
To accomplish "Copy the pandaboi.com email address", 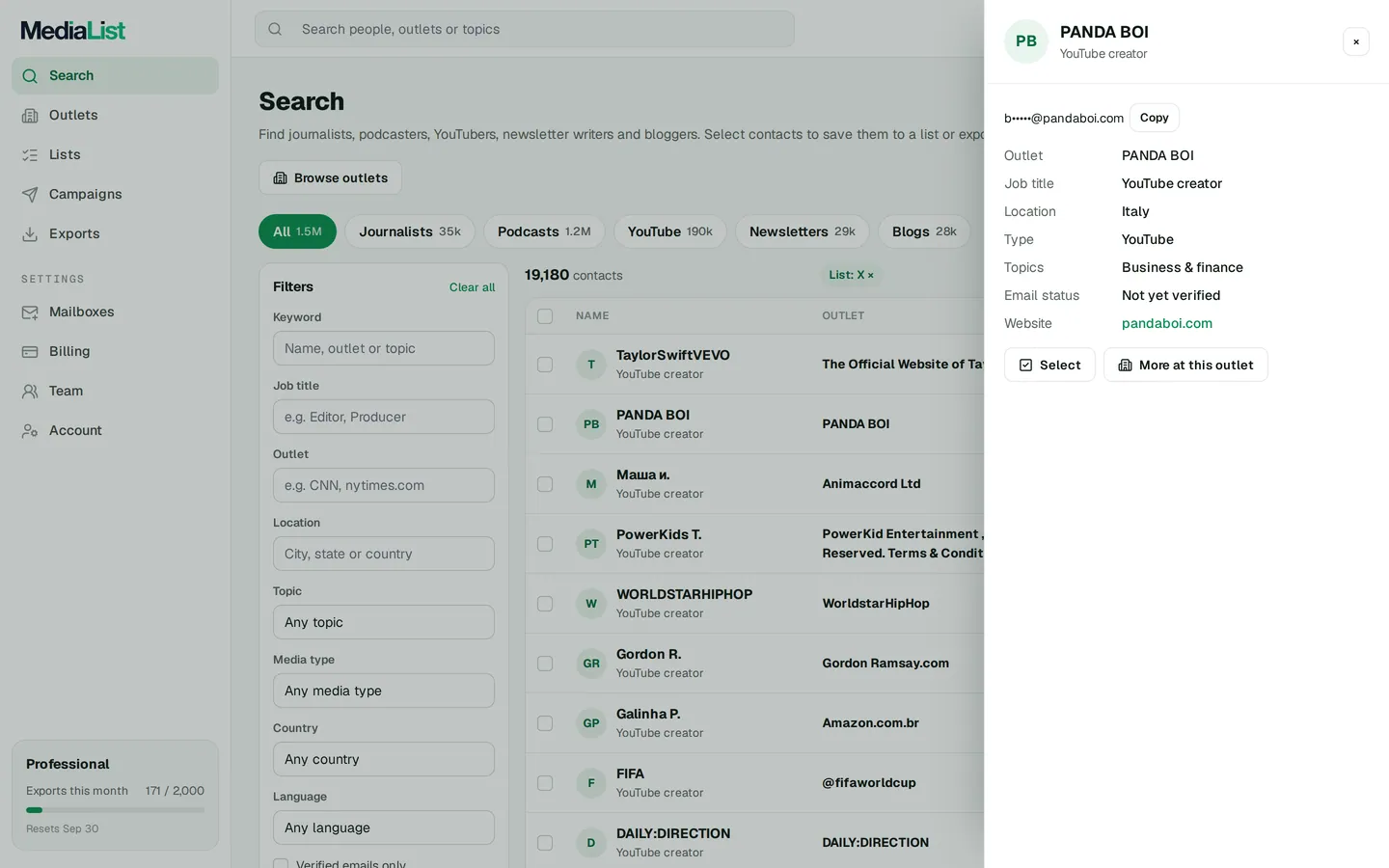I will point(1155,118).
